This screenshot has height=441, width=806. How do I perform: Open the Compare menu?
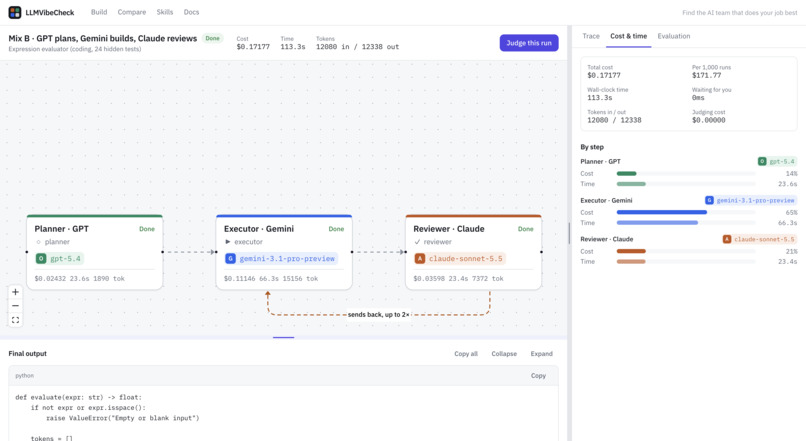[x=132, y=12]
